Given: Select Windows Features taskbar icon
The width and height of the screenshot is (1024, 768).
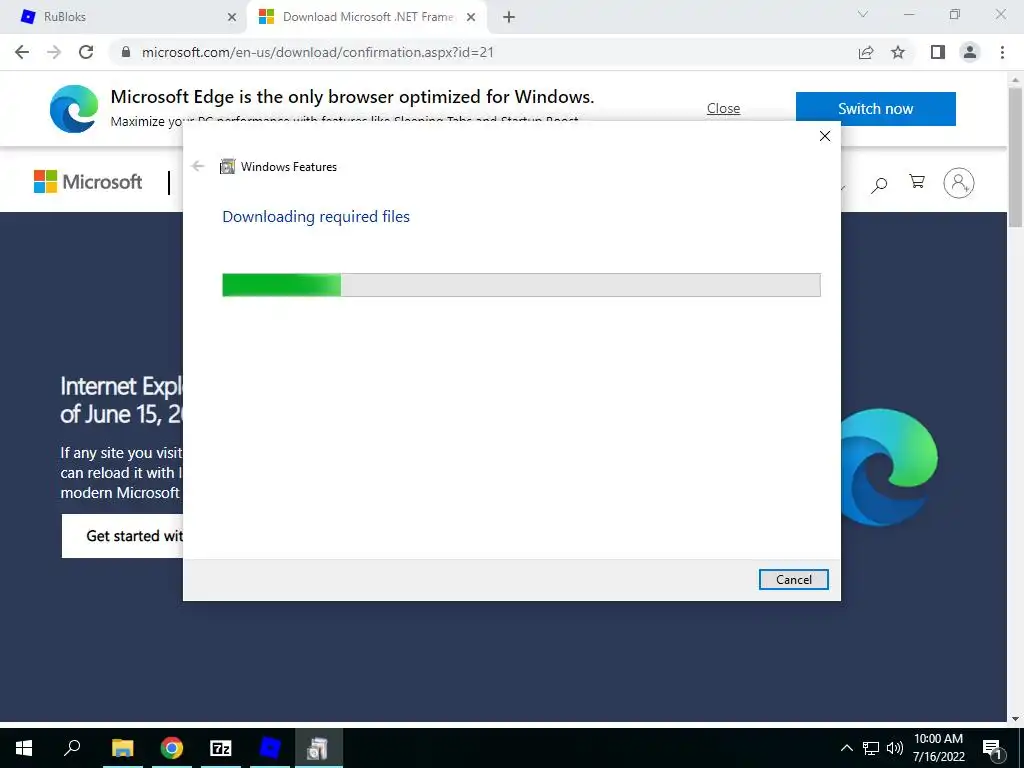Looking at the screenshot, I should coord(318,748).
